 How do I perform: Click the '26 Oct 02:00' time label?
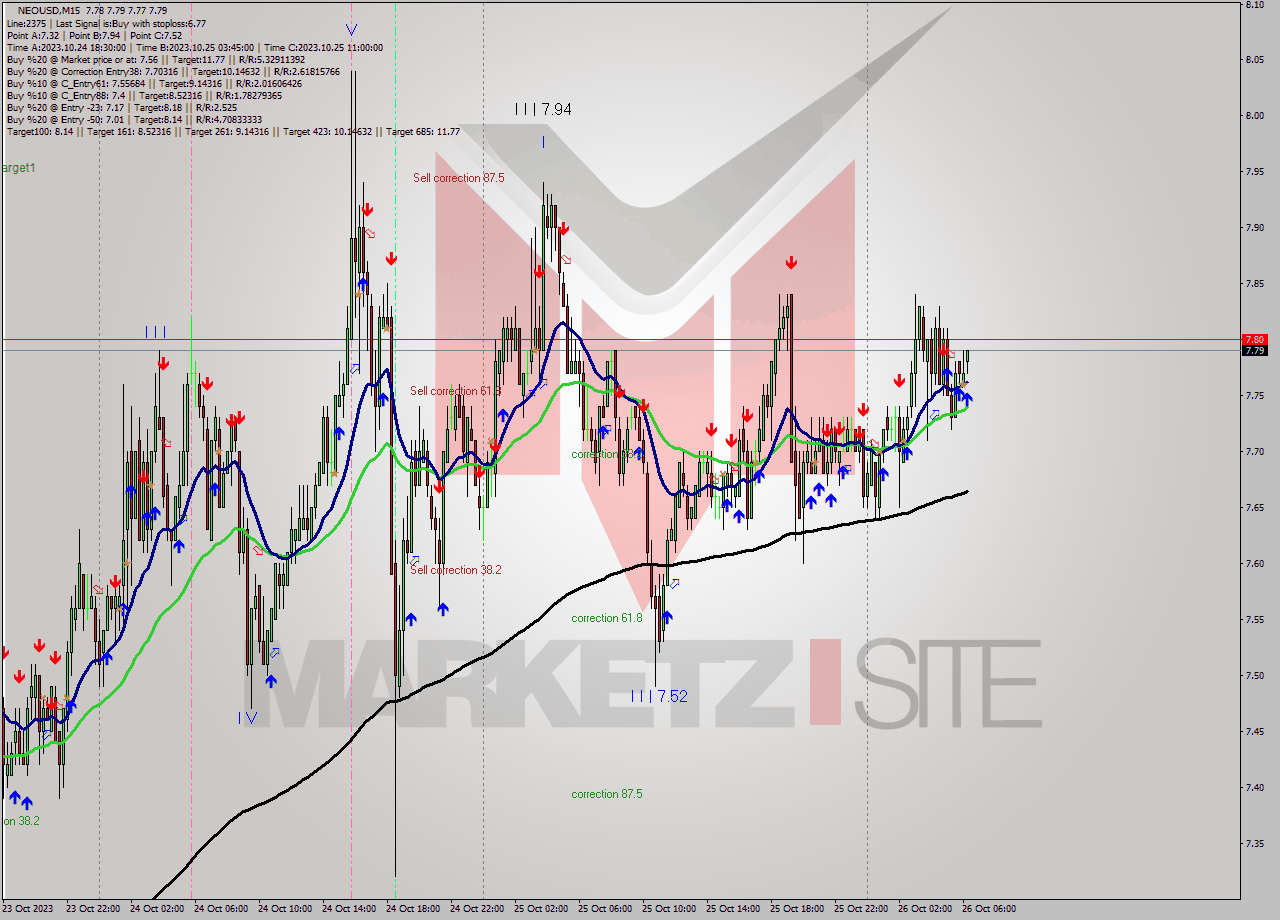click(x=926, y=909)
